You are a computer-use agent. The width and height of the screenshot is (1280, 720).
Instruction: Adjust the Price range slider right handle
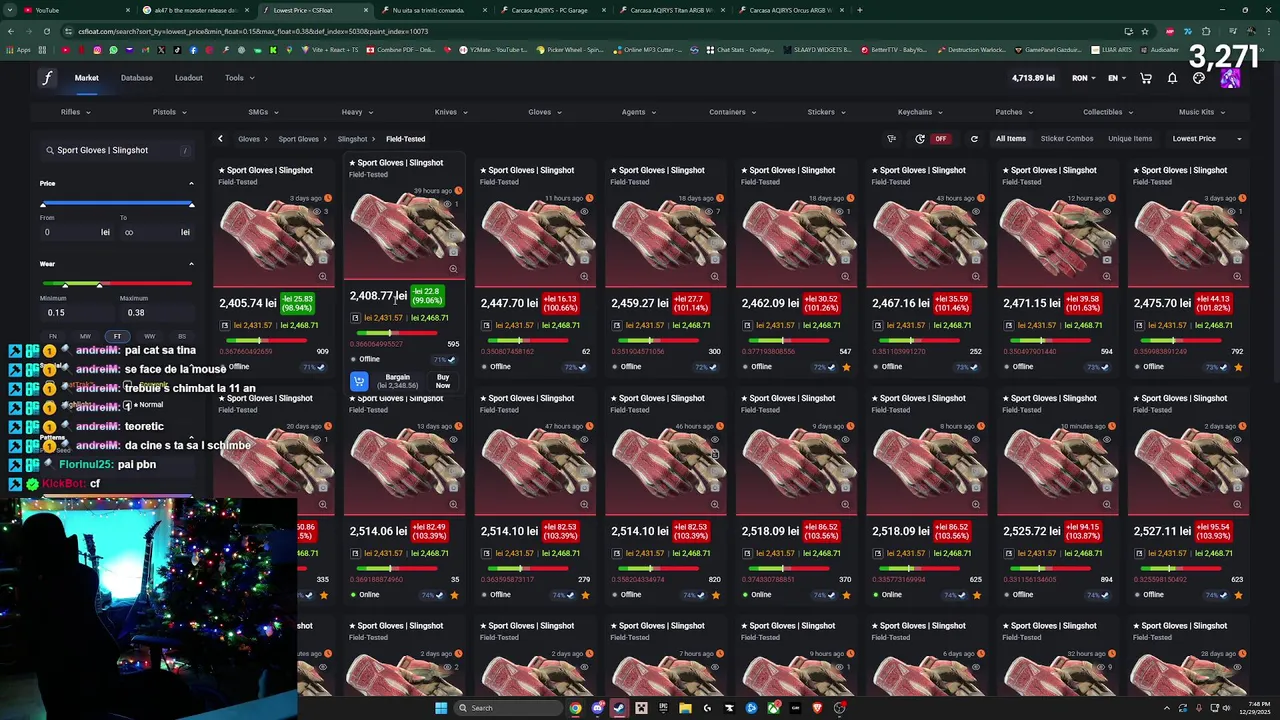coord(191,204)
